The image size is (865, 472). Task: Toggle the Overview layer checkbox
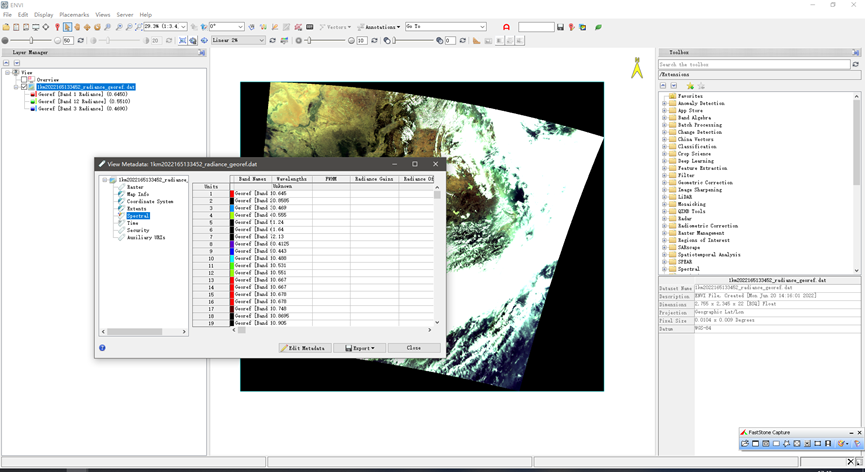click(x=24, y=80)
